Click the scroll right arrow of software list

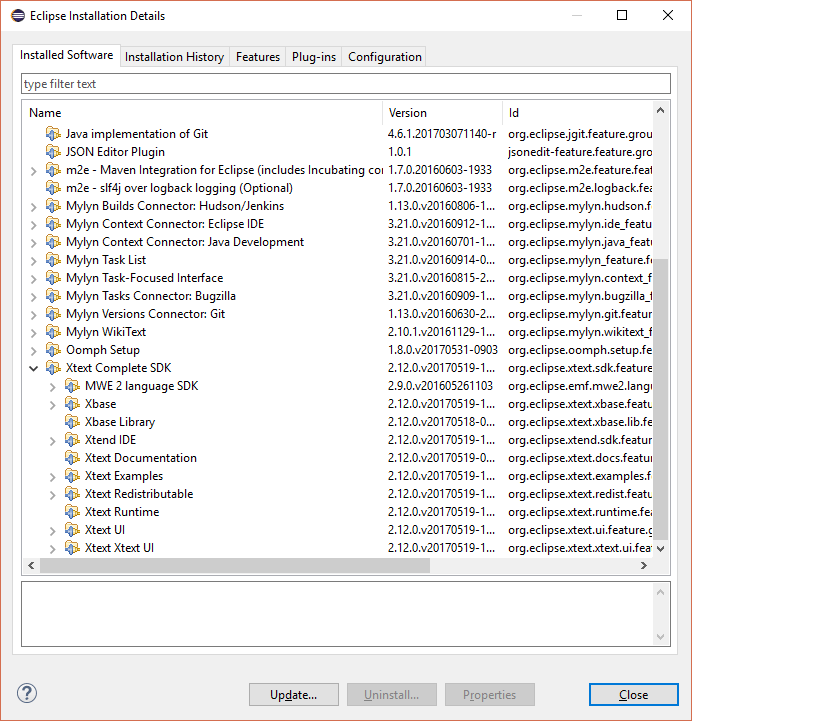tap(644, 565)
